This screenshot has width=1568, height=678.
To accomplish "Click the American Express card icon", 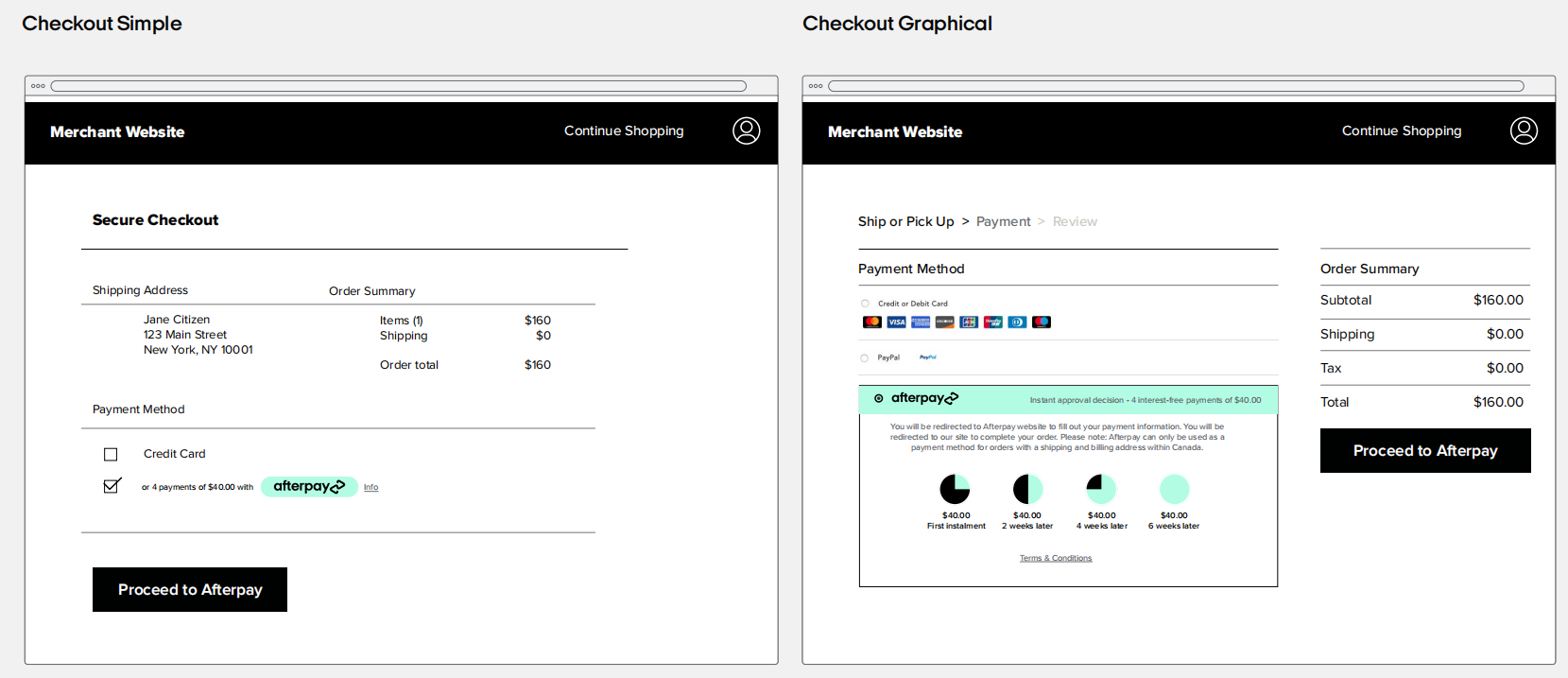I will click(x=921, y=322).
